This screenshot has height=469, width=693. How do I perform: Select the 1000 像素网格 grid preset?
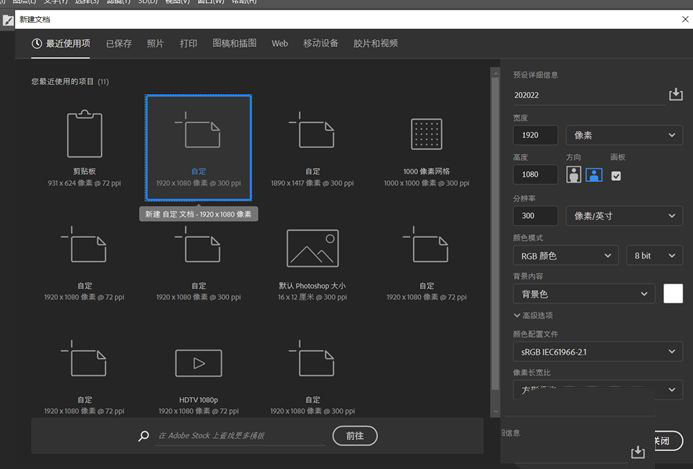tap(426, 148)
